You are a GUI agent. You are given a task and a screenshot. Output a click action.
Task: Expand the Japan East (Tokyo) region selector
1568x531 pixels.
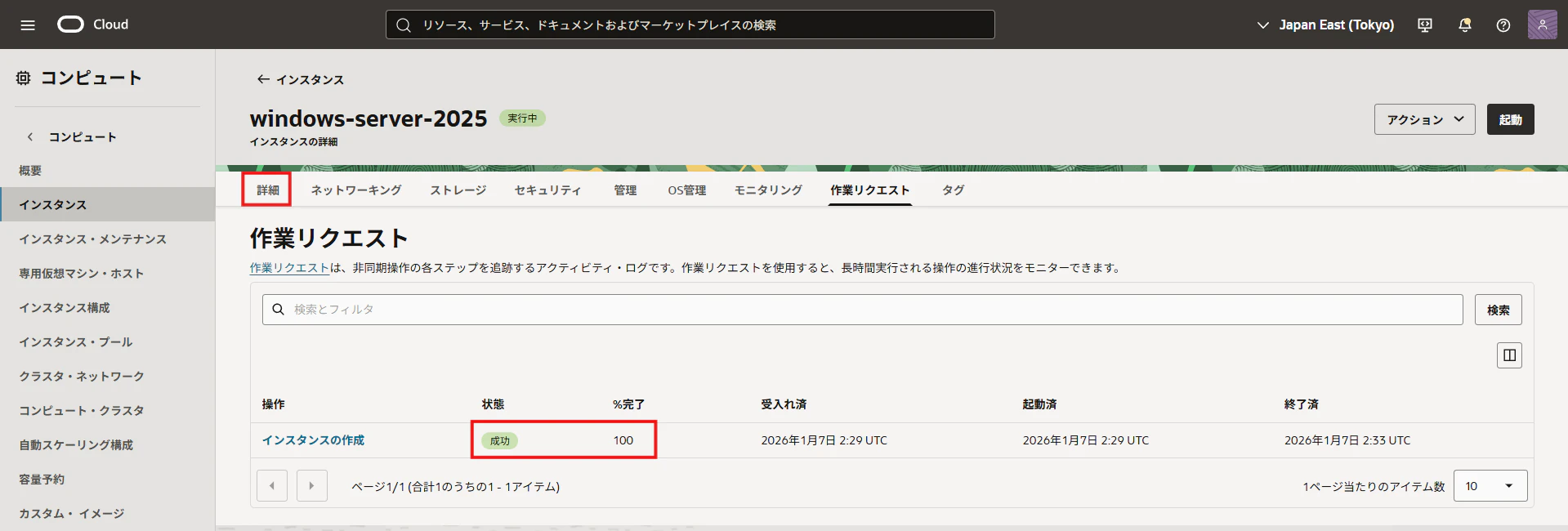tap(1325, 25)
